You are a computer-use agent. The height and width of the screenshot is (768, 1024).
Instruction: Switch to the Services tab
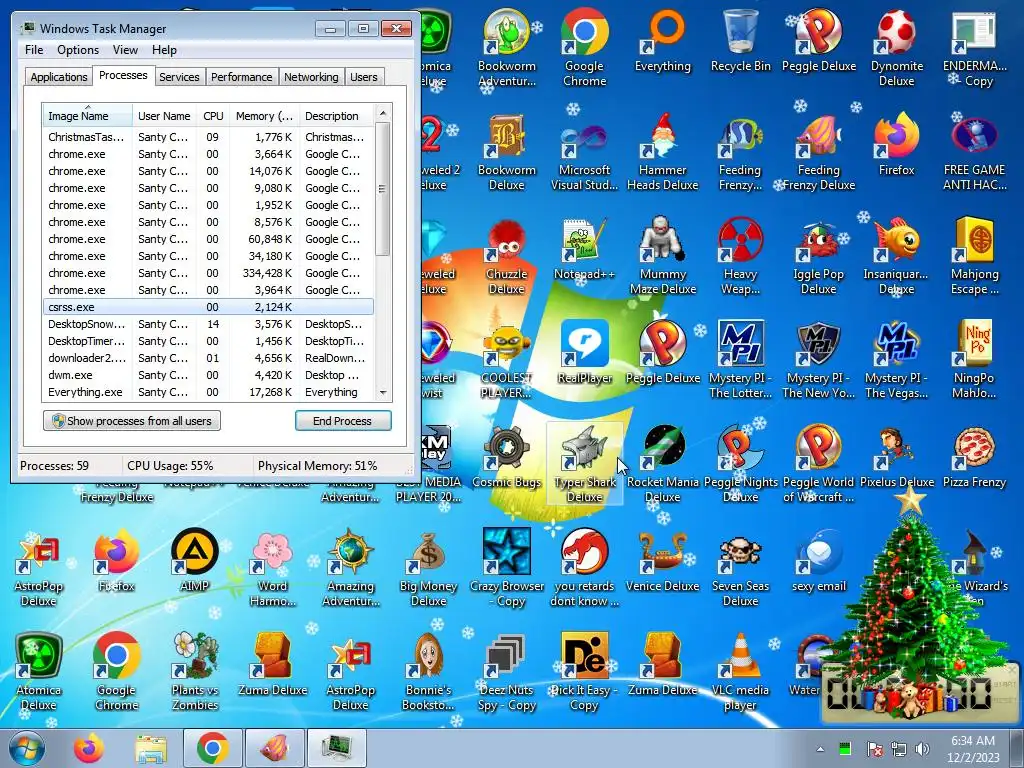pyautogui.click(x=179, y=77)
